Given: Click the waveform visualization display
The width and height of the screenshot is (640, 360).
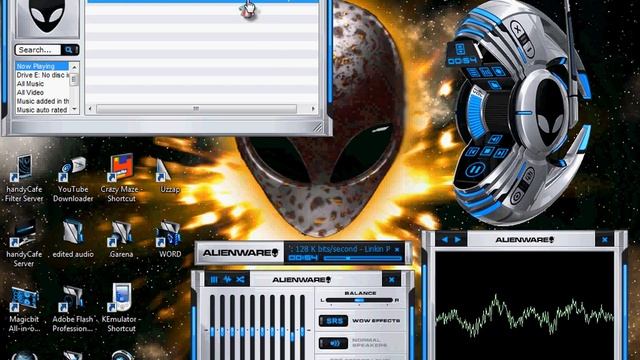Looking at the screenshot, I should click(524, 306).
